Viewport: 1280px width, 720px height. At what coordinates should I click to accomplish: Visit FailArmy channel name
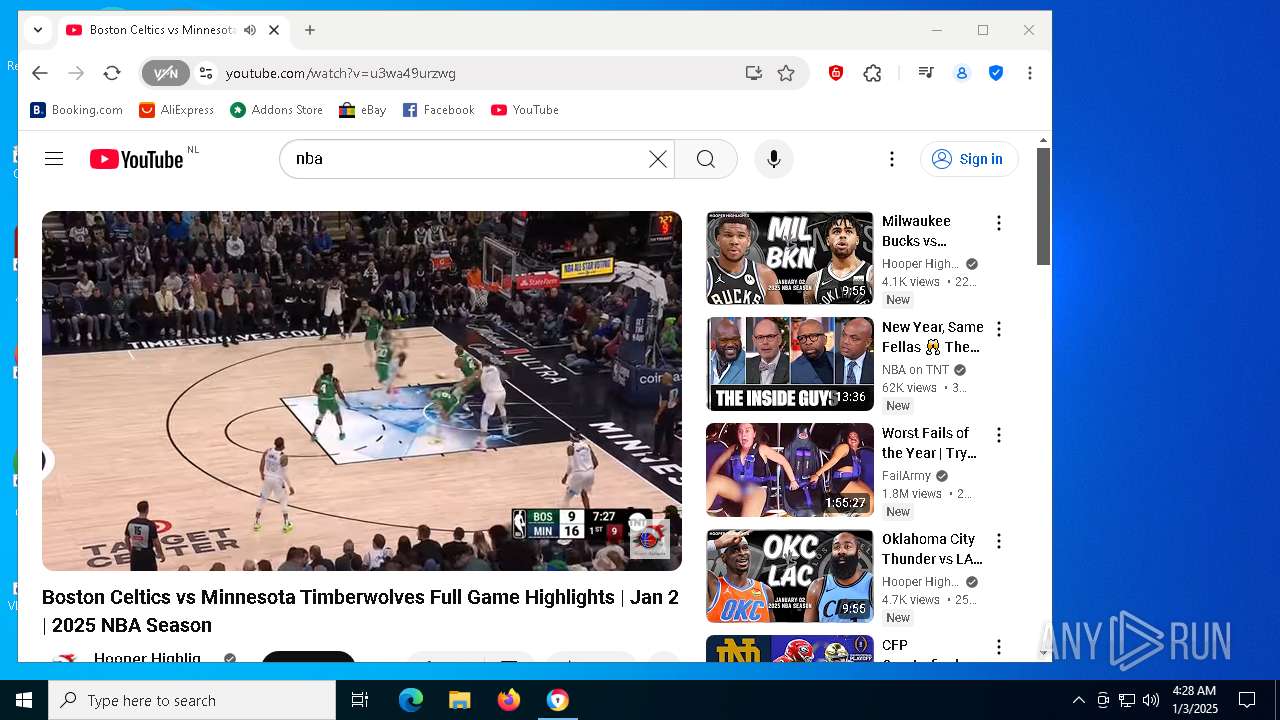(x=906, y=476)
